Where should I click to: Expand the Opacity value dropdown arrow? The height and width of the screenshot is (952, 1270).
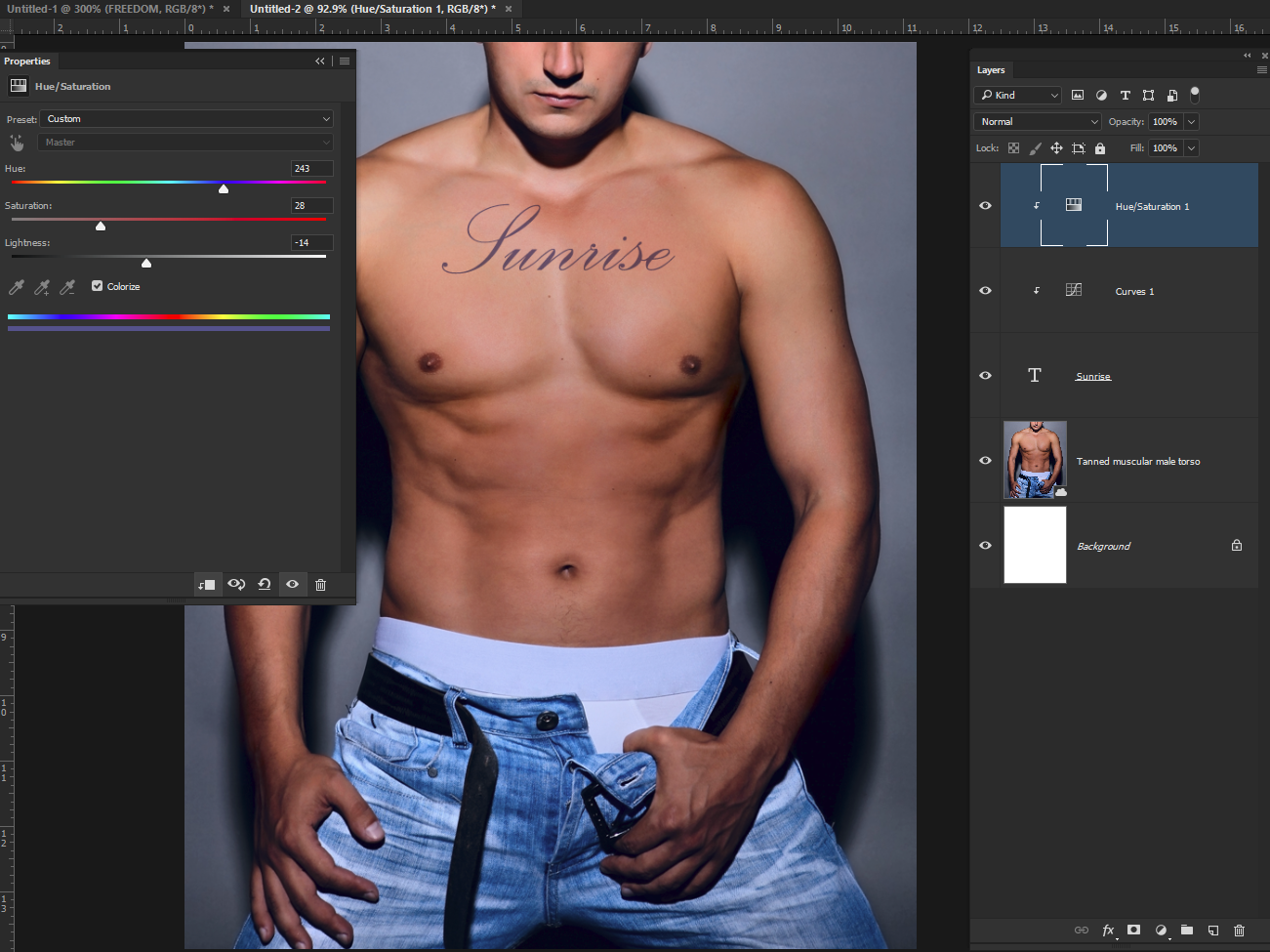tap(1191, 122)
